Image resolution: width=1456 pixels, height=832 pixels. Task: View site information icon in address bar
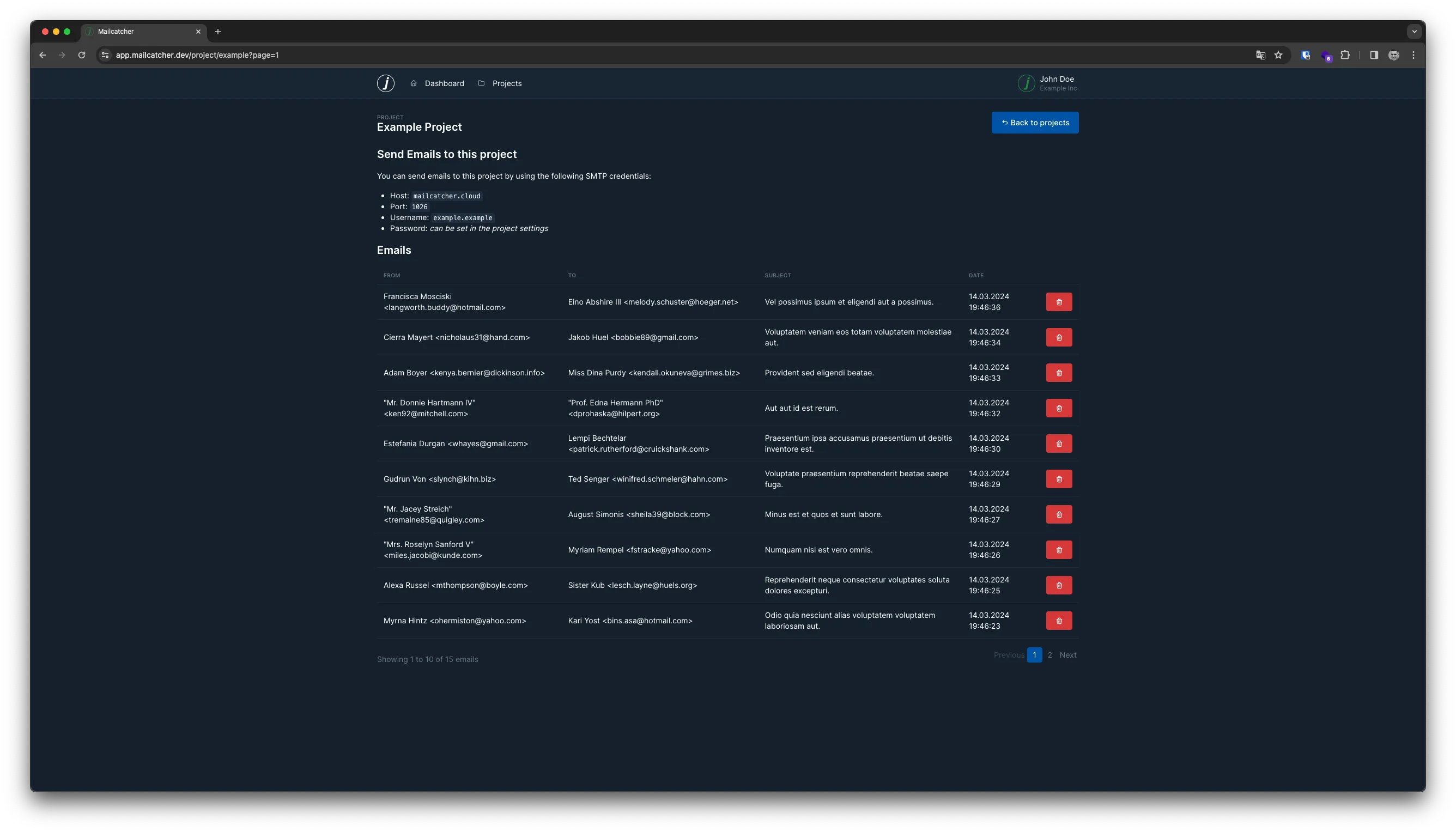[105, 55]
